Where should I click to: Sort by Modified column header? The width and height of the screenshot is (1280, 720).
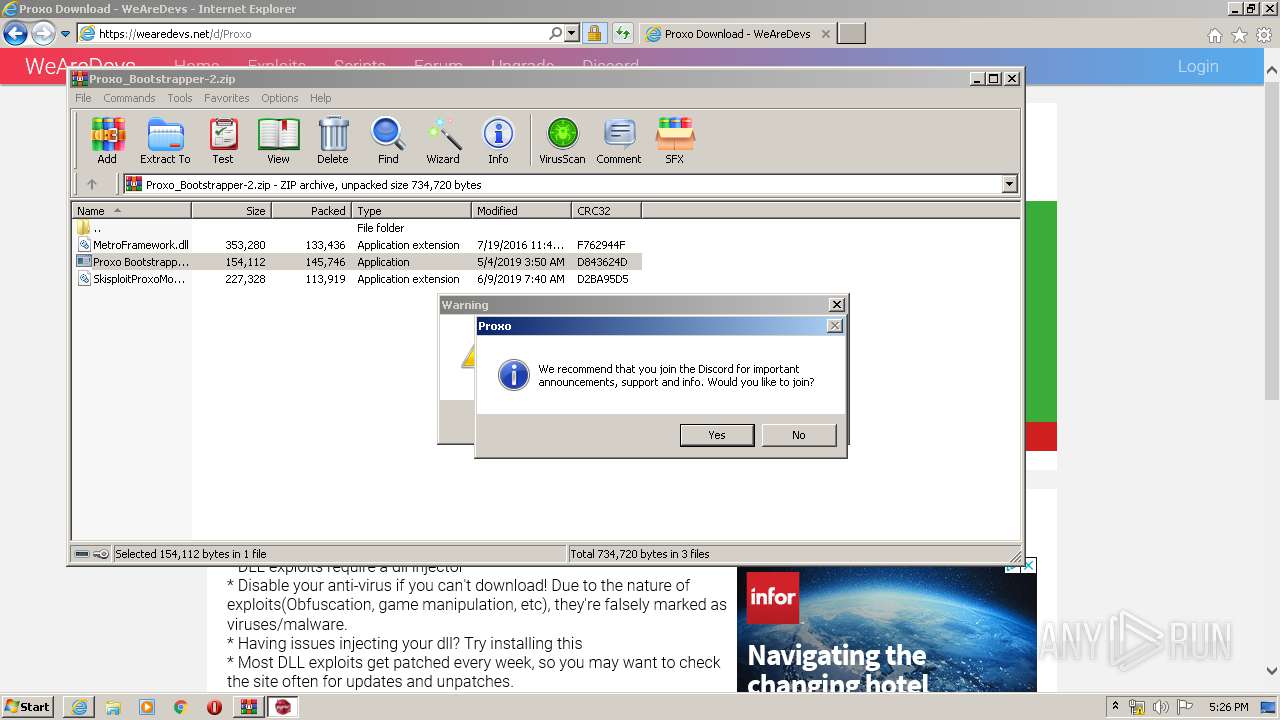tap(521, 210)
